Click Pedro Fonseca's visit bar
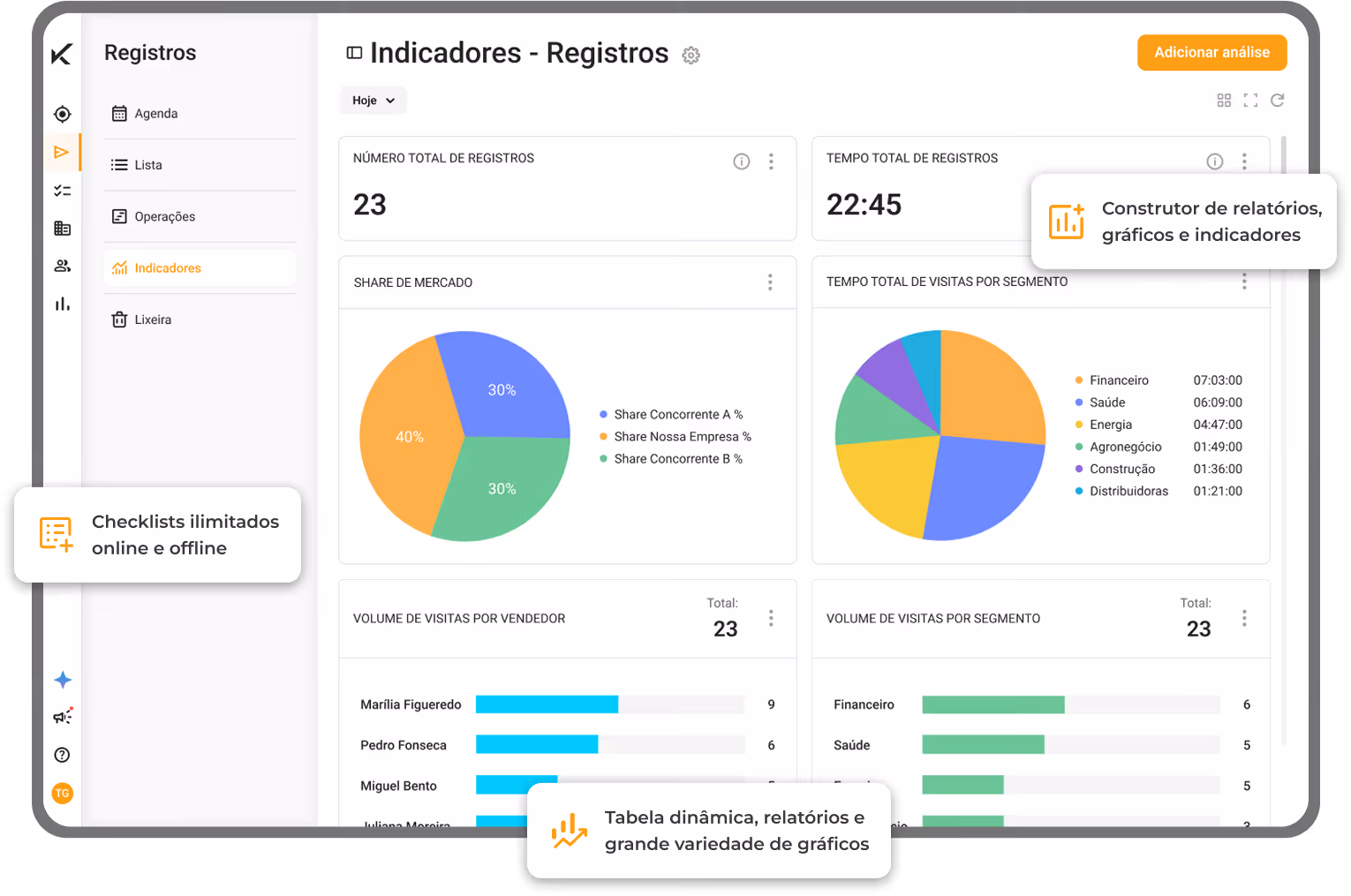 point(537,745)
